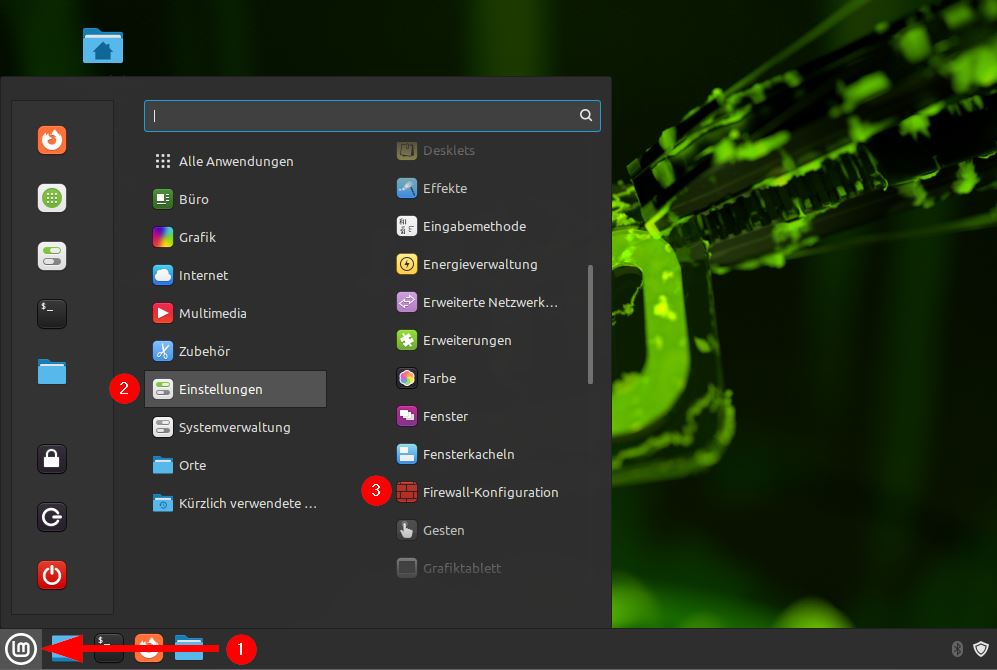Launch Firefox from the menu sidebar
997x670 pixels.
[51, 140]
